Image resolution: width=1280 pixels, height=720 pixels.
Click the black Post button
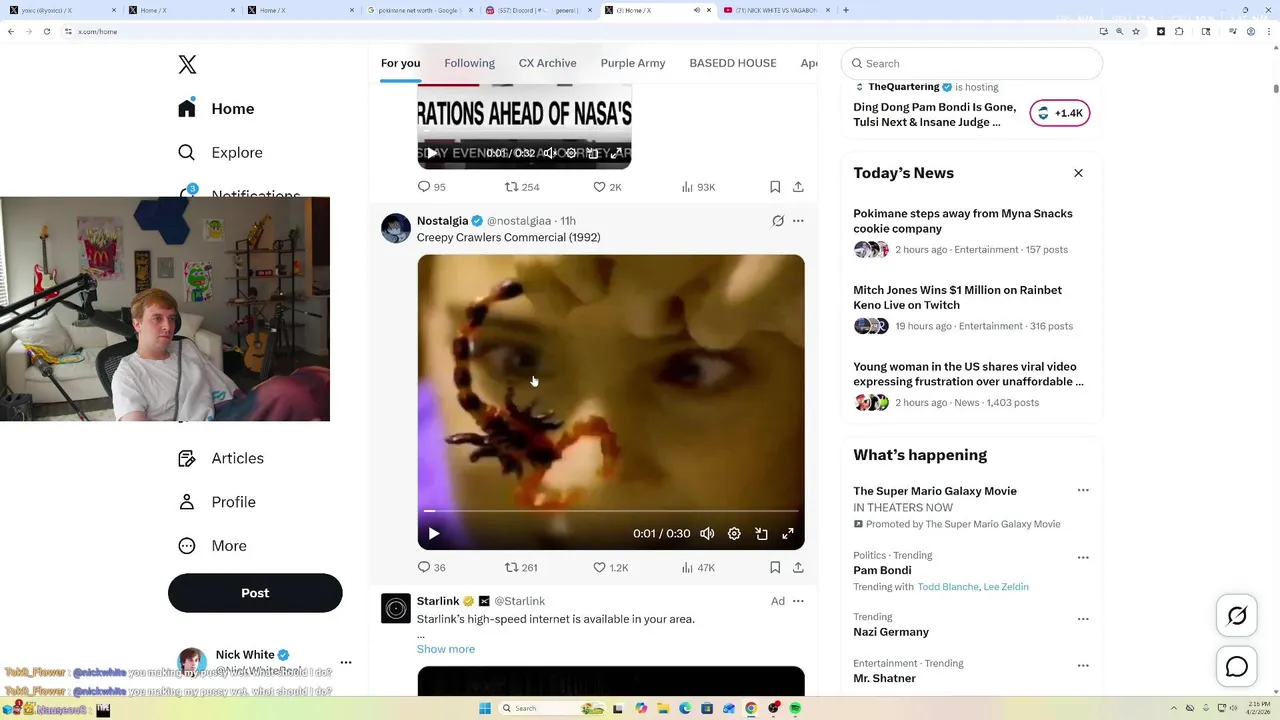[255, 593]
